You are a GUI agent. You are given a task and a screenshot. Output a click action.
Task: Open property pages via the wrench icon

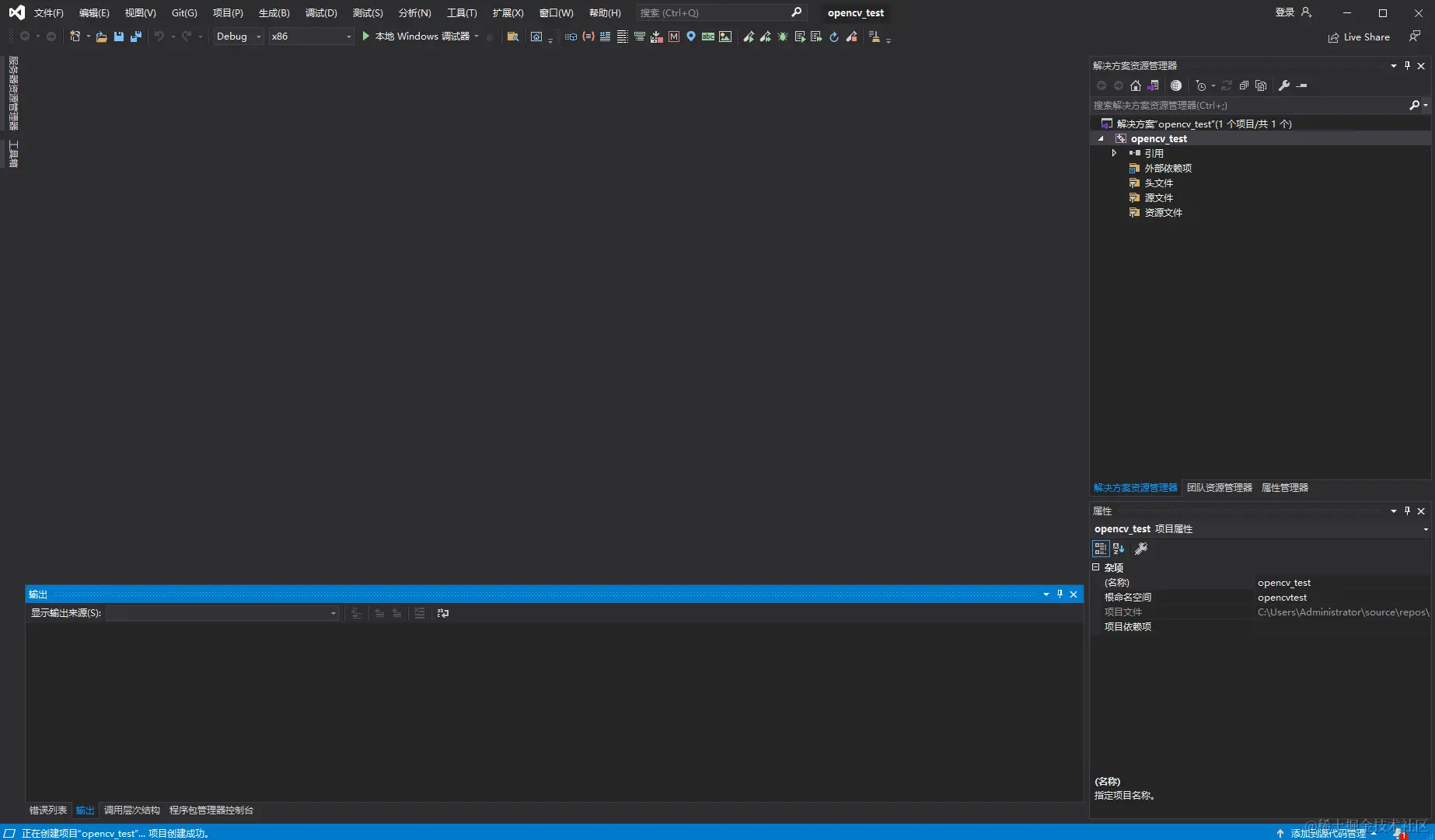click(1141, 549)
